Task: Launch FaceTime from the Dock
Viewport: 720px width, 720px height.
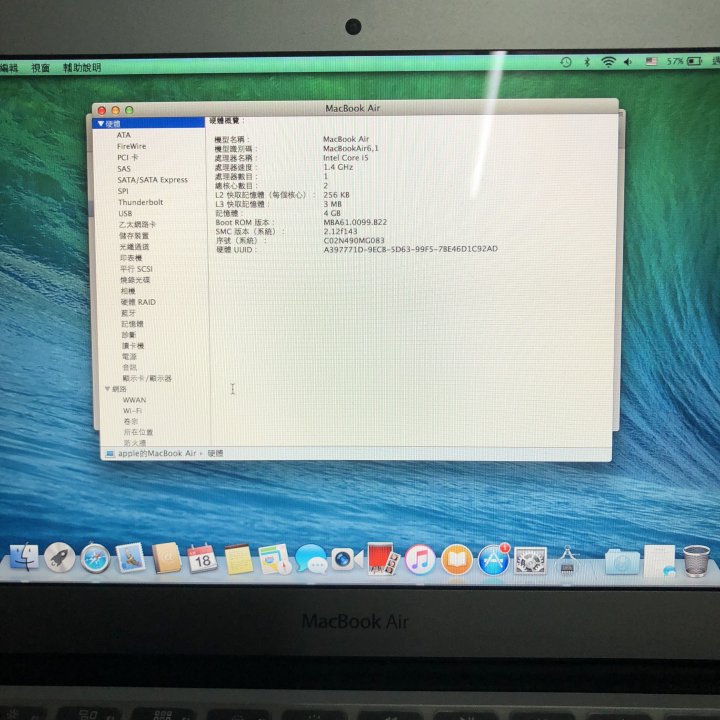Action: tap(347, 559)
